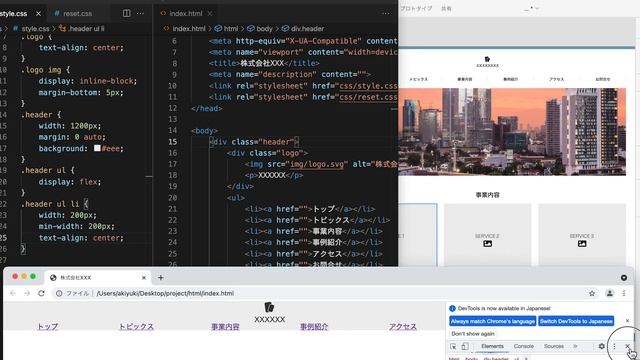Go forward in Chrome browser
Viewport: 640px width, 360px height.
(27, 293)
